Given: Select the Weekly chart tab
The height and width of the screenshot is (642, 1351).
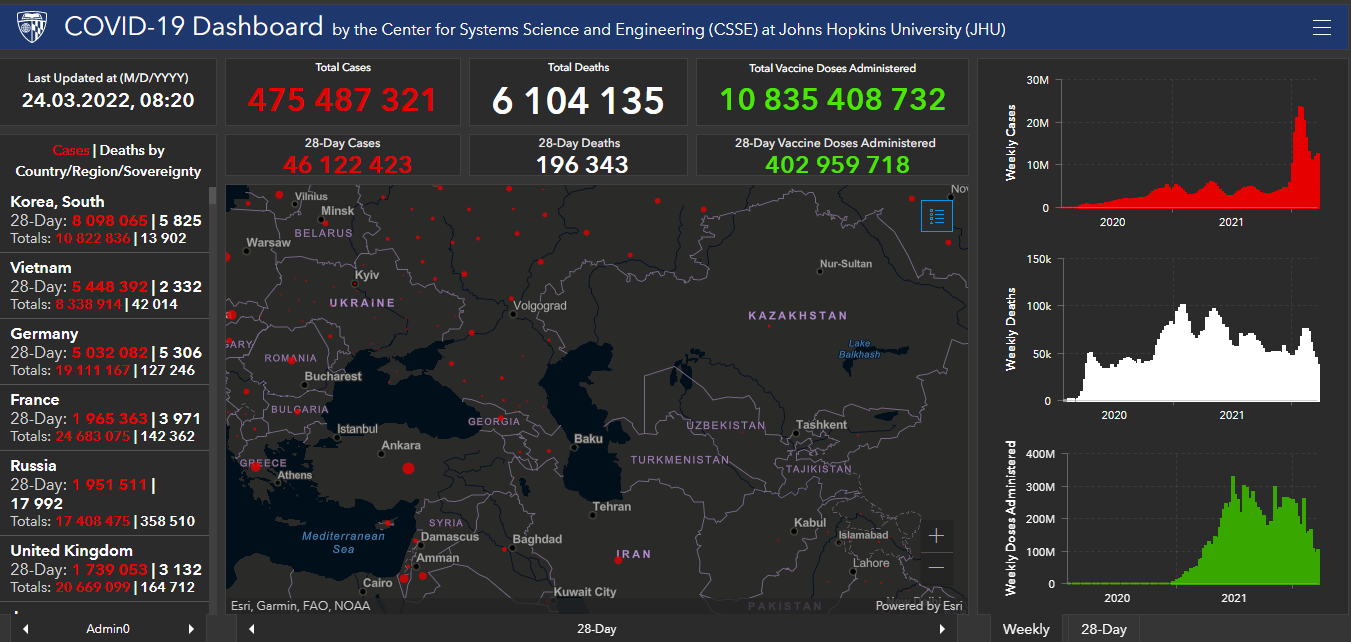Looking at the screenshot, I should 1026,629.
